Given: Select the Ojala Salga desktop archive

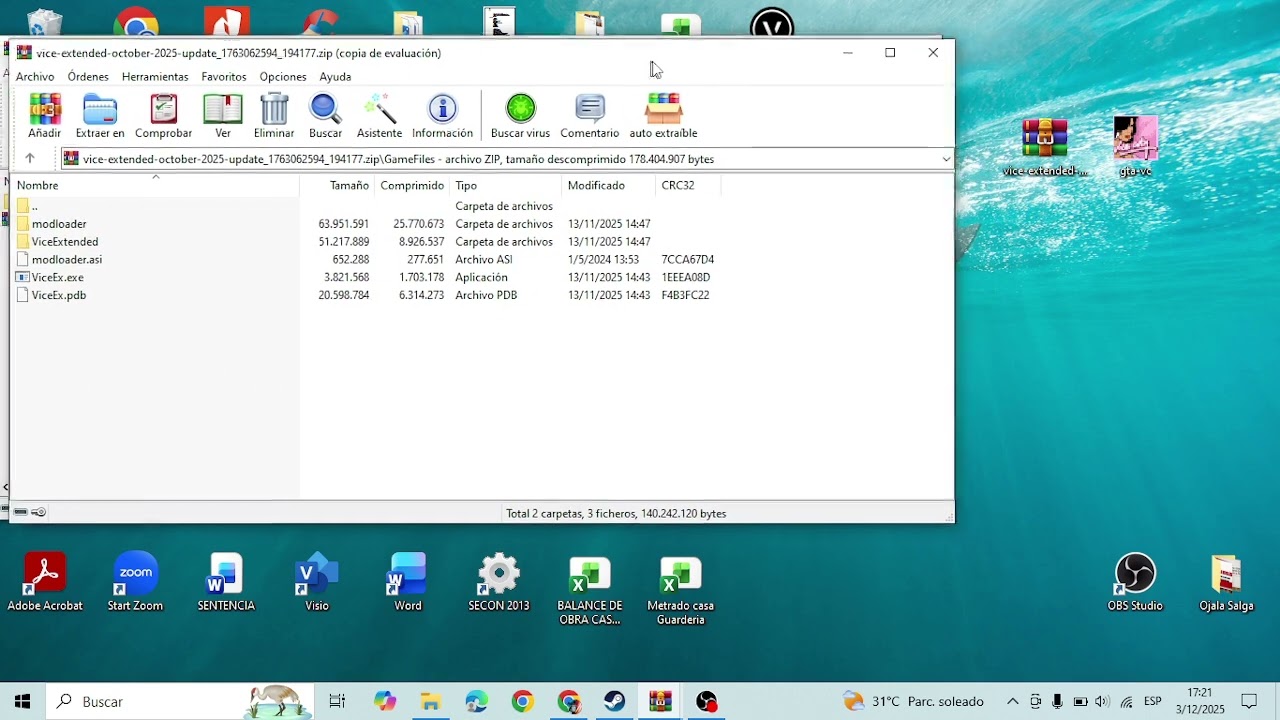Looking at the screenshot, I should click(1226, 582).
